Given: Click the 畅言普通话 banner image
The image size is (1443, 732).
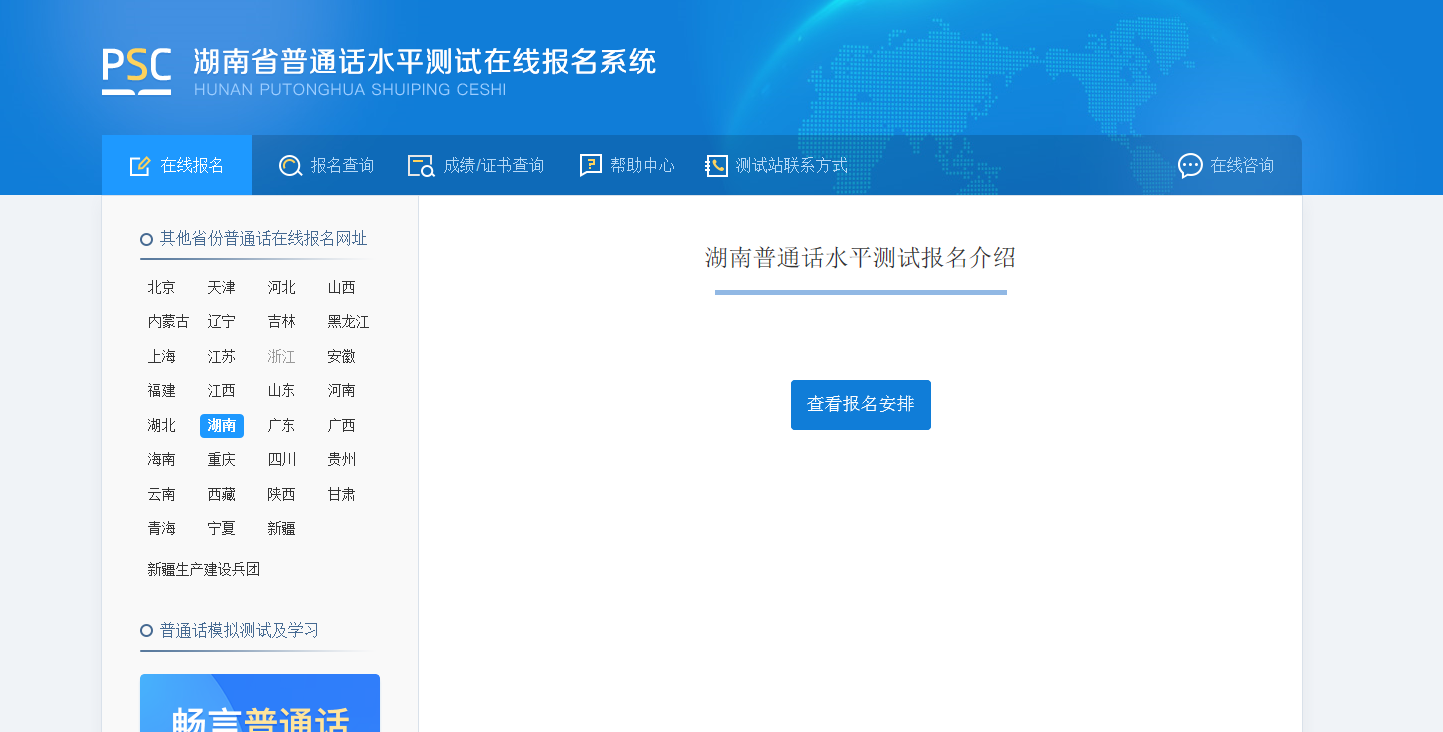Looking at the screenshot, I should [x=260, y=704].
